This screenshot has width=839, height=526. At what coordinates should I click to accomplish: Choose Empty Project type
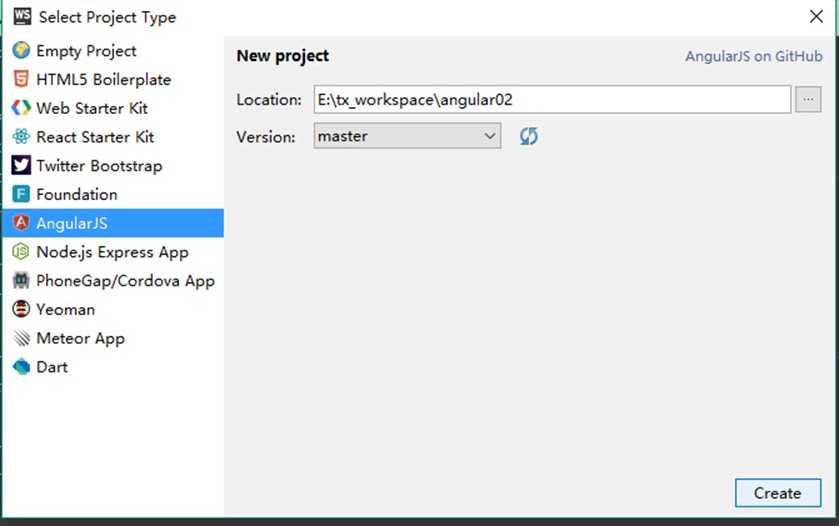pos(113,51)
